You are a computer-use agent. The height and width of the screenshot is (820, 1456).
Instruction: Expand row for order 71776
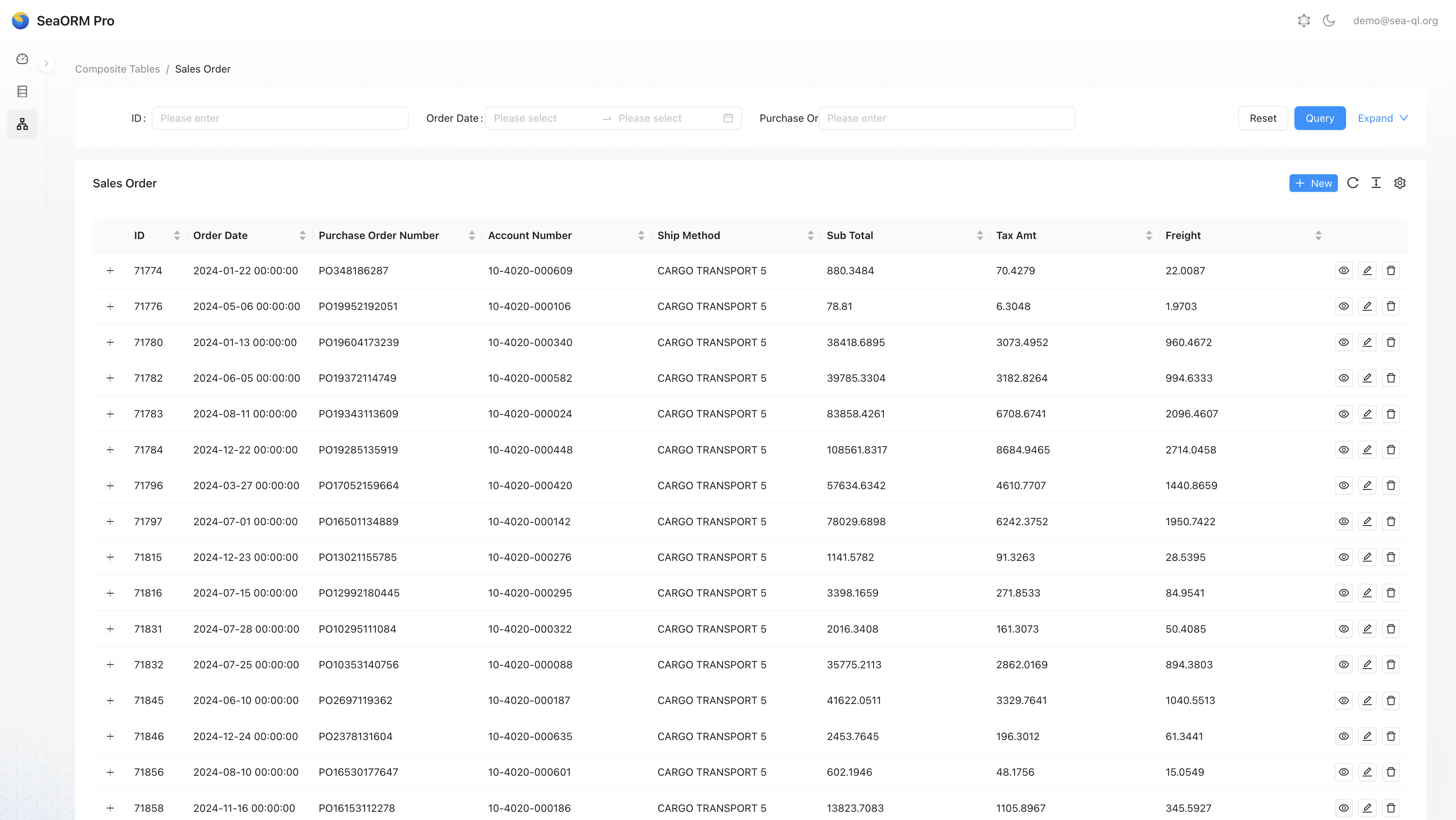110,306
